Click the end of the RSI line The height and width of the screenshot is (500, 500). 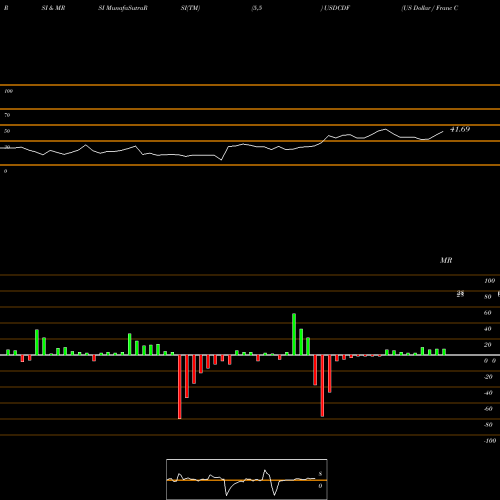pyautogui.click(x=443, y=132)
